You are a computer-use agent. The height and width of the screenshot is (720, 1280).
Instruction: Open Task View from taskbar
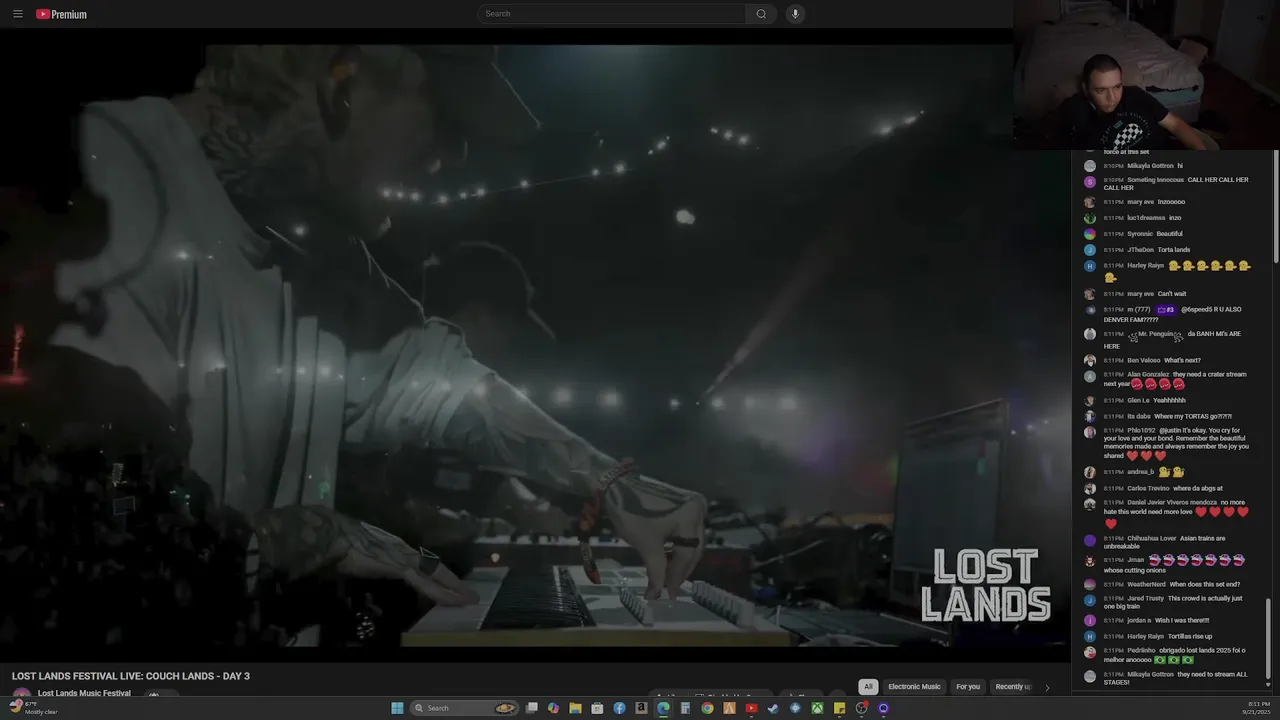coord(531,708)
